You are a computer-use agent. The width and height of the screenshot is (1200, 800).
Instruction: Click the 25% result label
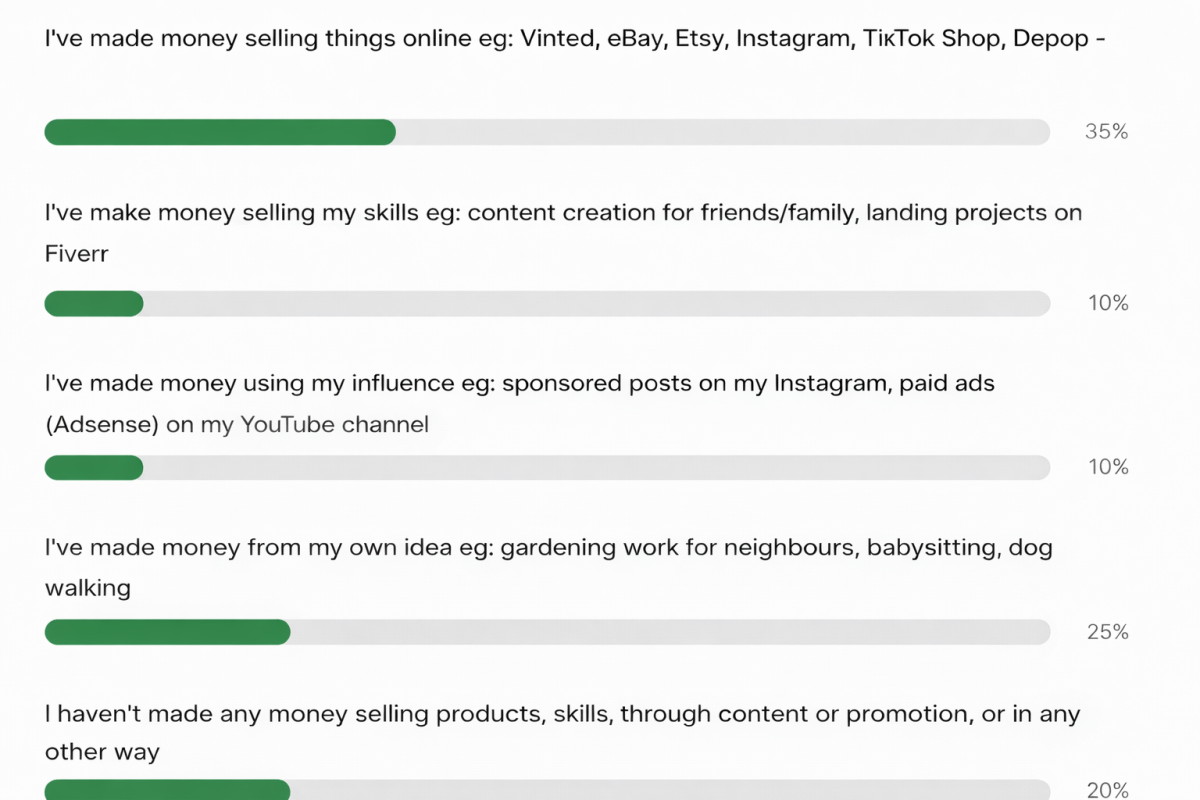pos(1107,632)
